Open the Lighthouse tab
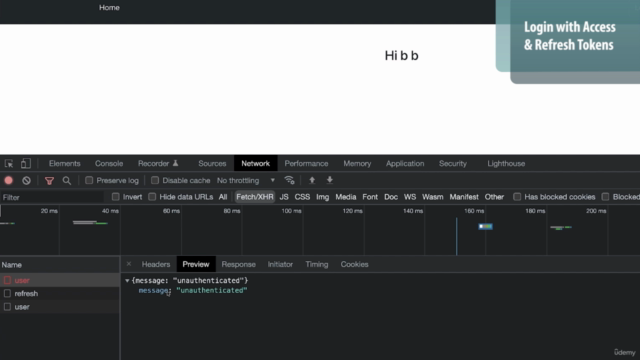 click(506, 163)
